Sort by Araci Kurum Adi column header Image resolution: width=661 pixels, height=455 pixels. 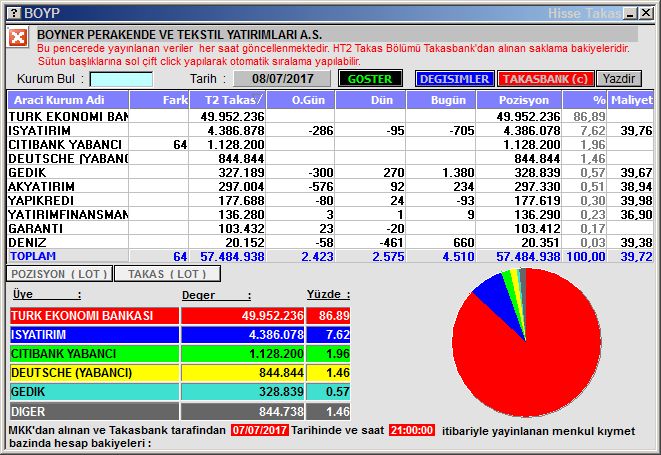(68, 100)
